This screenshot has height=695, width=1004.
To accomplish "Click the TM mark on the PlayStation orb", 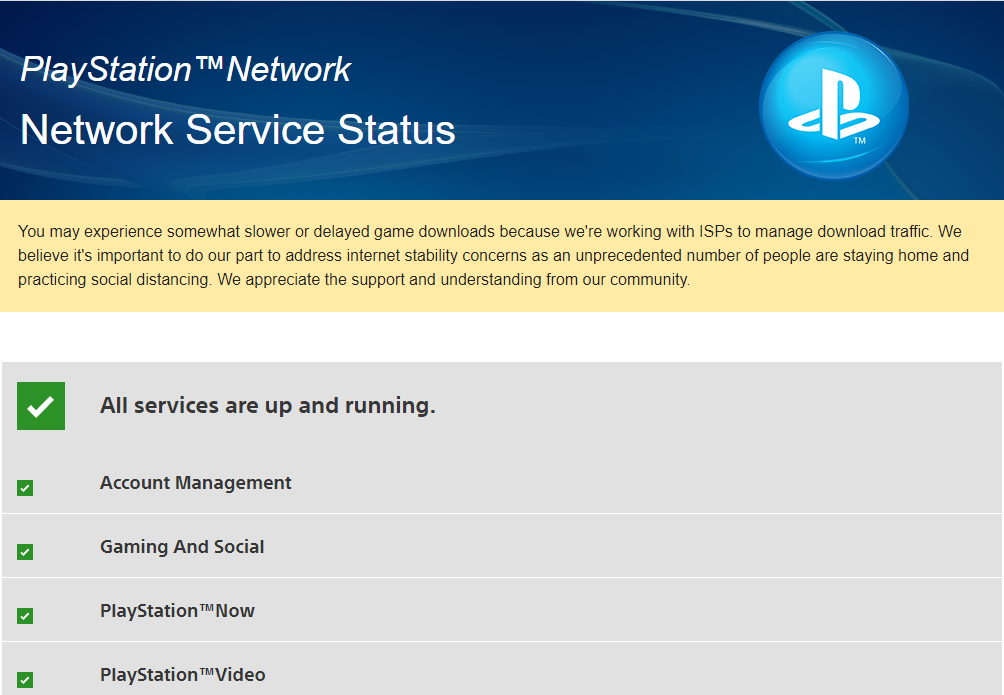I will 860,140.
